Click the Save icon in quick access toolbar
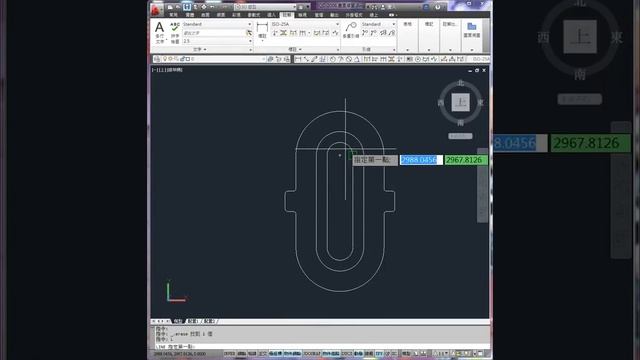The image size is (640, 360). (x=187, y=7)
